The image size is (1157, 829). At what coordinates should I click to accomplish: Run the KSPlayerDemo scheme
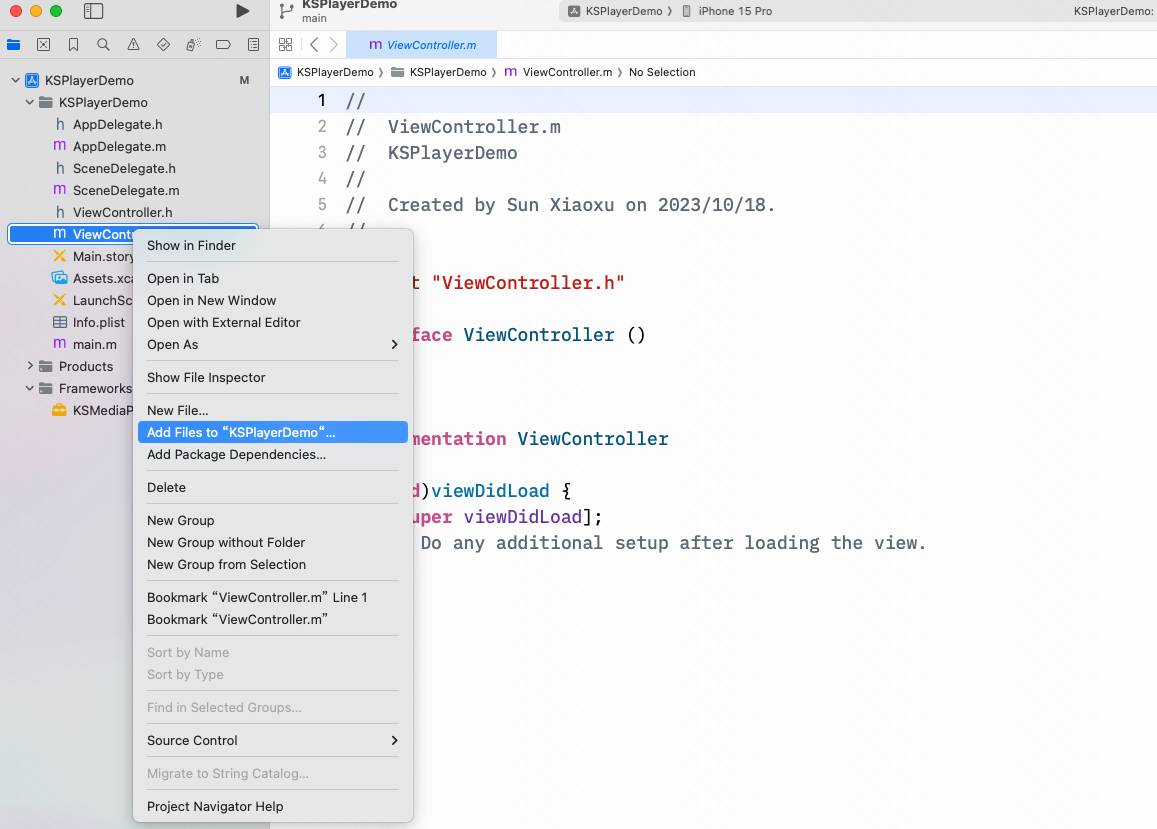(242, 11)
